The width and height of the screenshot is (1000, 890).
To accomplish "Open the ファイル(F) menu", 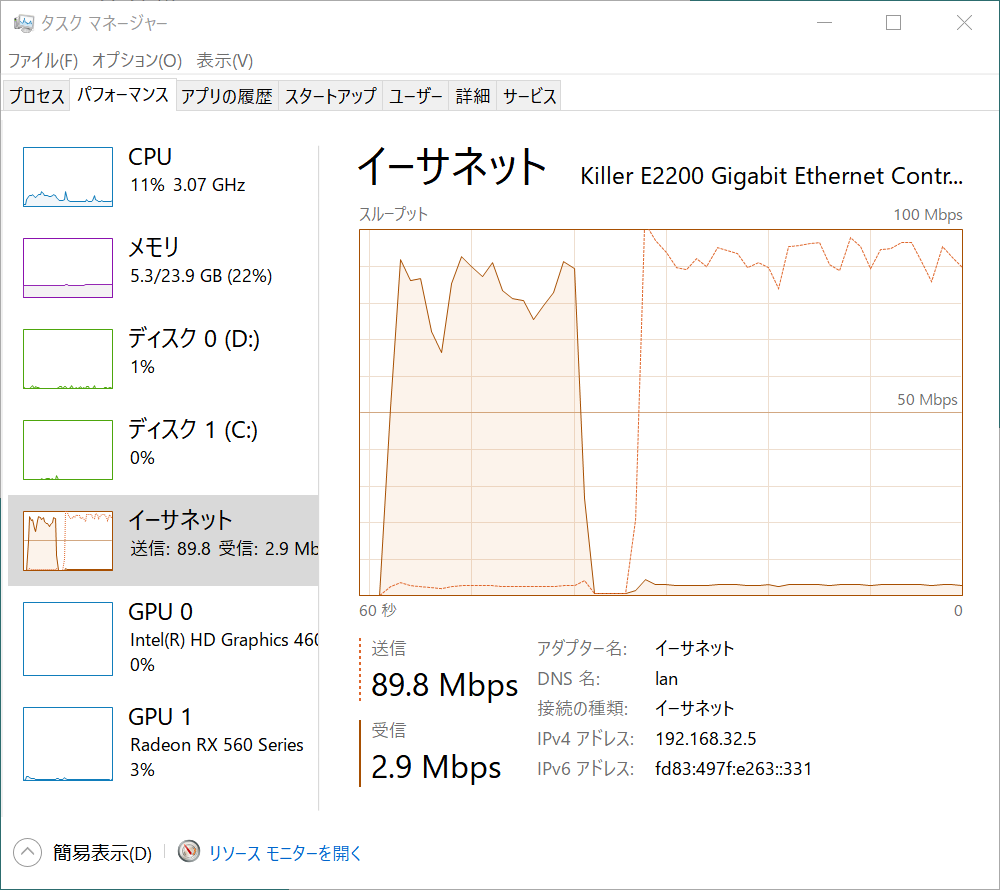I will [x=43, y=61].
